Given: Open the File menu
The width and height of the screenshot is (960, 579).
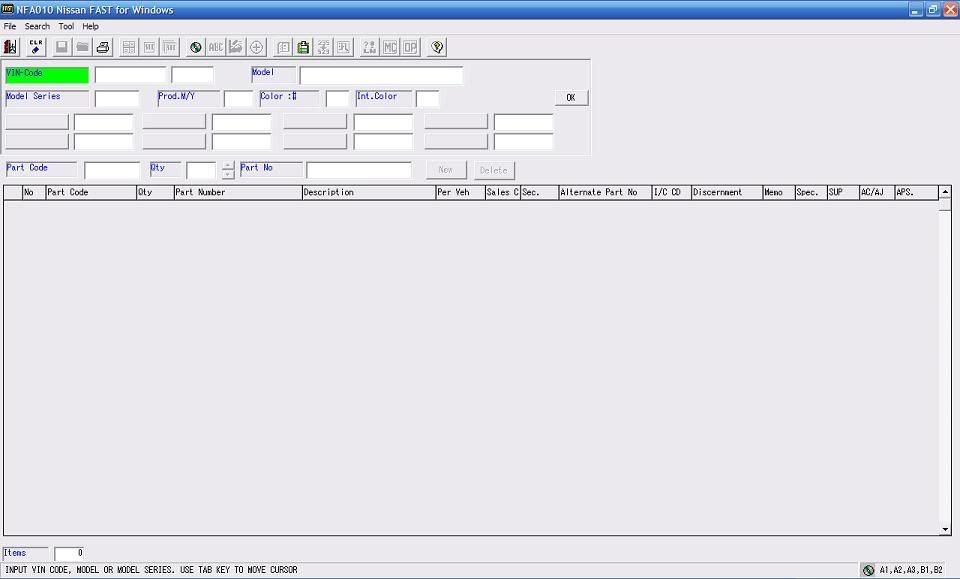Looking at the screenshot, I should (10, 26).
